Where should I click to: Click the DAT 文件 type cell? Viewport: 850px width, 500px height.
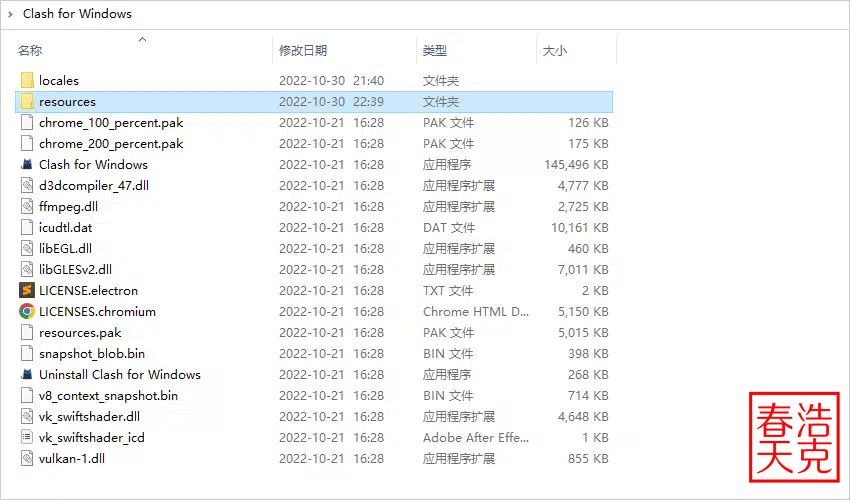(449, 227)
